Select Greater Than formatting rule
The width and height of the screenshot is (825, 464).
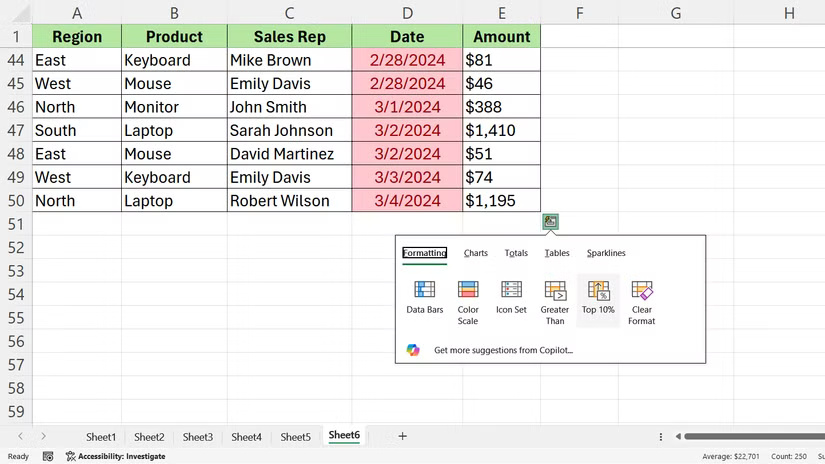(x=555, y=291)
